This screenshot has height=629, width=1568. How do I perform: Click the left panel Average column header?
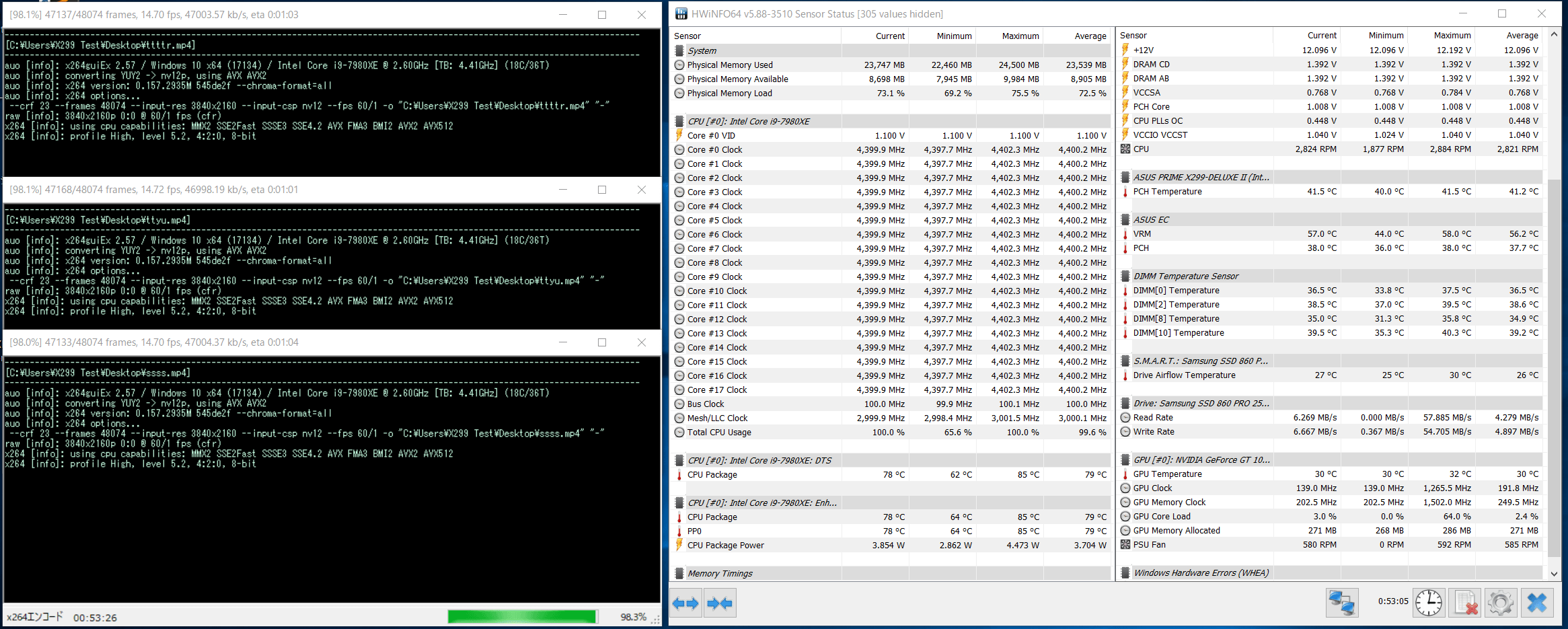coord(1076,36)
